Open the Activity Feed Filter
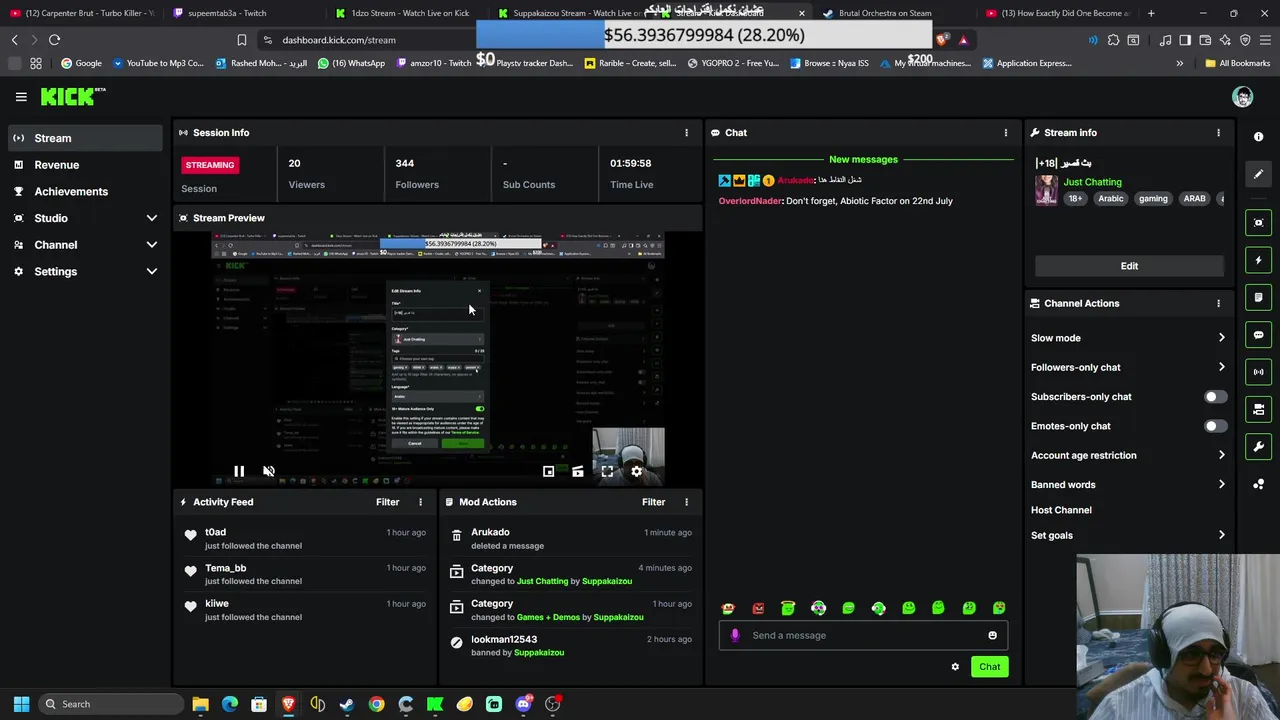Screen dimensions: 1280x720 (x=387, y=502)
